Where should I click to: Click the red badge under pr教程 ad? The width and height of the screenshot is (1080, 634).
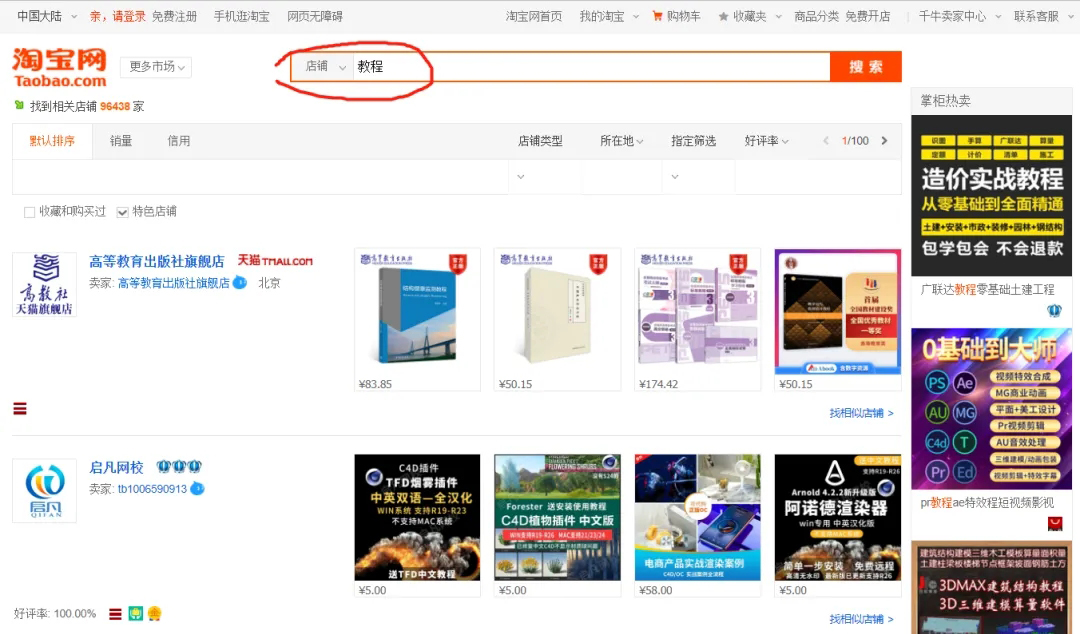coord(1055,524)
